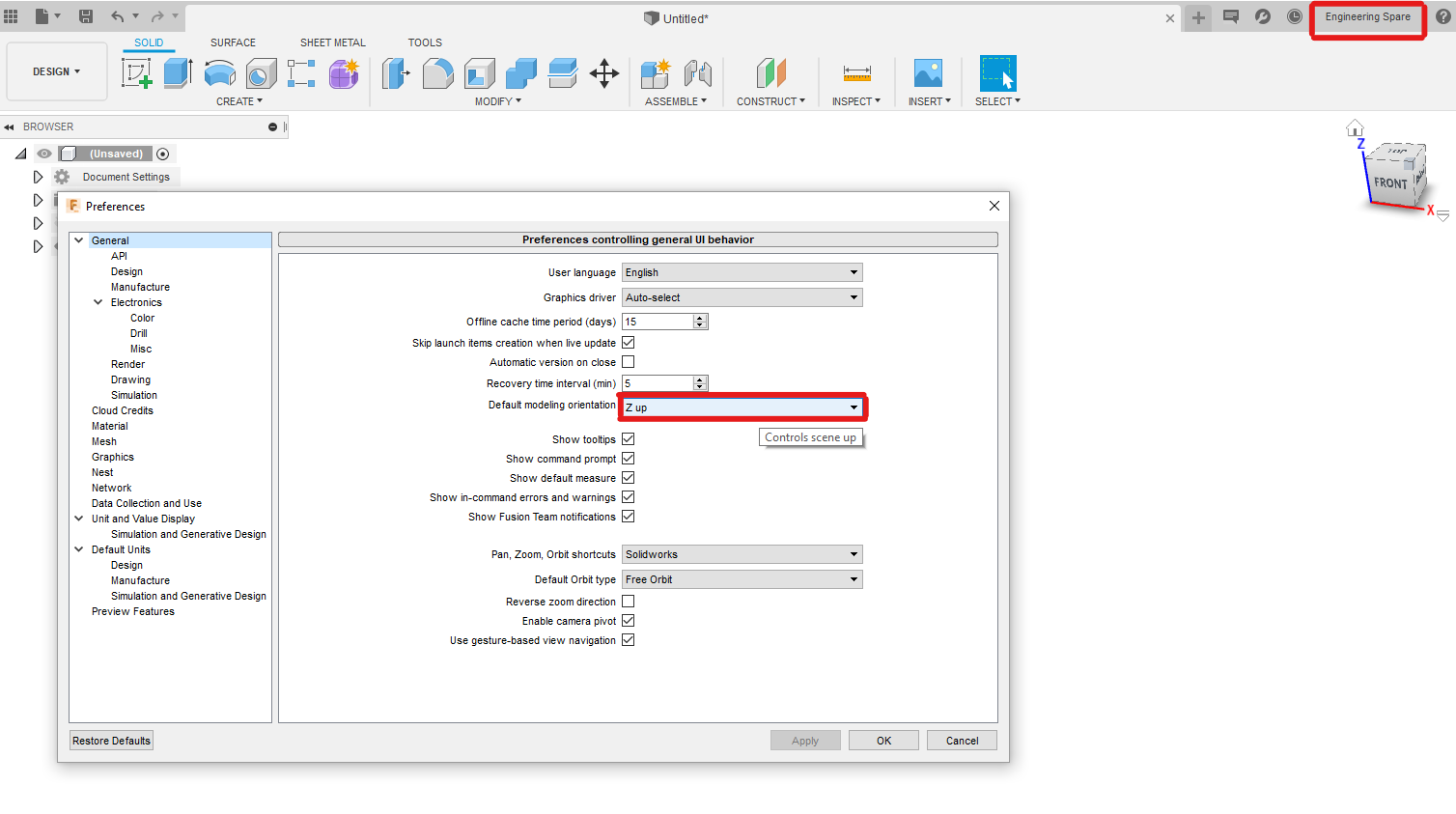Open the File menu icon
Image resolution: width=1456 pixels, height=814 pixels.
(x=42, y=16)
